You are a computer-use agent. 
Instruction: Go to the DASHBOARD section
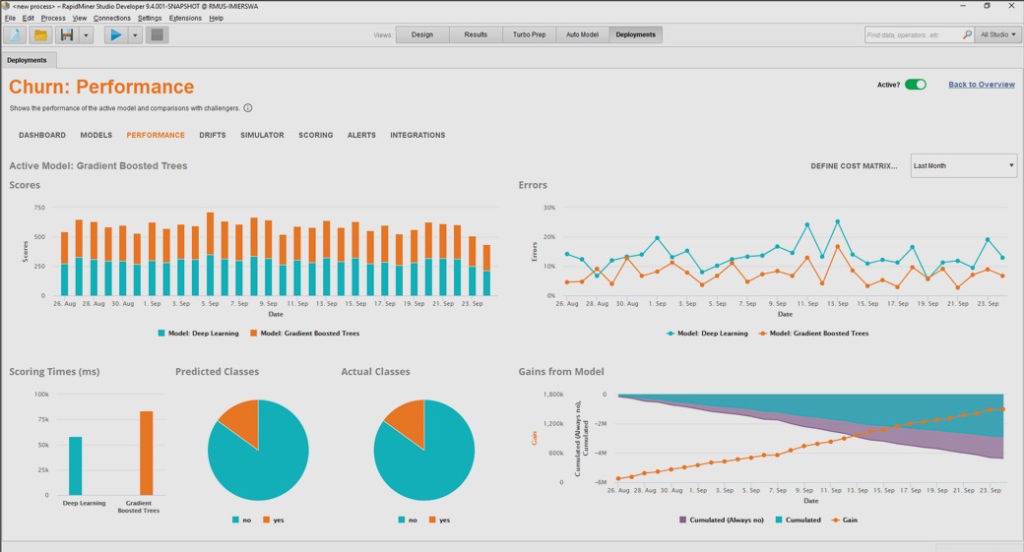click(x=42, y=135)
